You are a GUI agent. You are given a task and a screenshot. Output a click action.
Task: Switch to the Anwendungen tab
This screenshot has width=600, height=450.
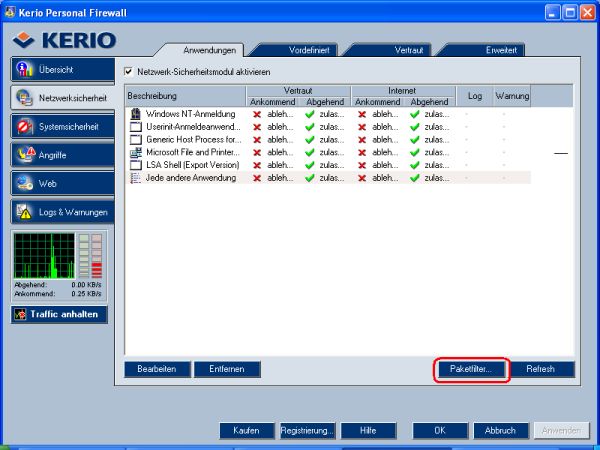(209, 50)
